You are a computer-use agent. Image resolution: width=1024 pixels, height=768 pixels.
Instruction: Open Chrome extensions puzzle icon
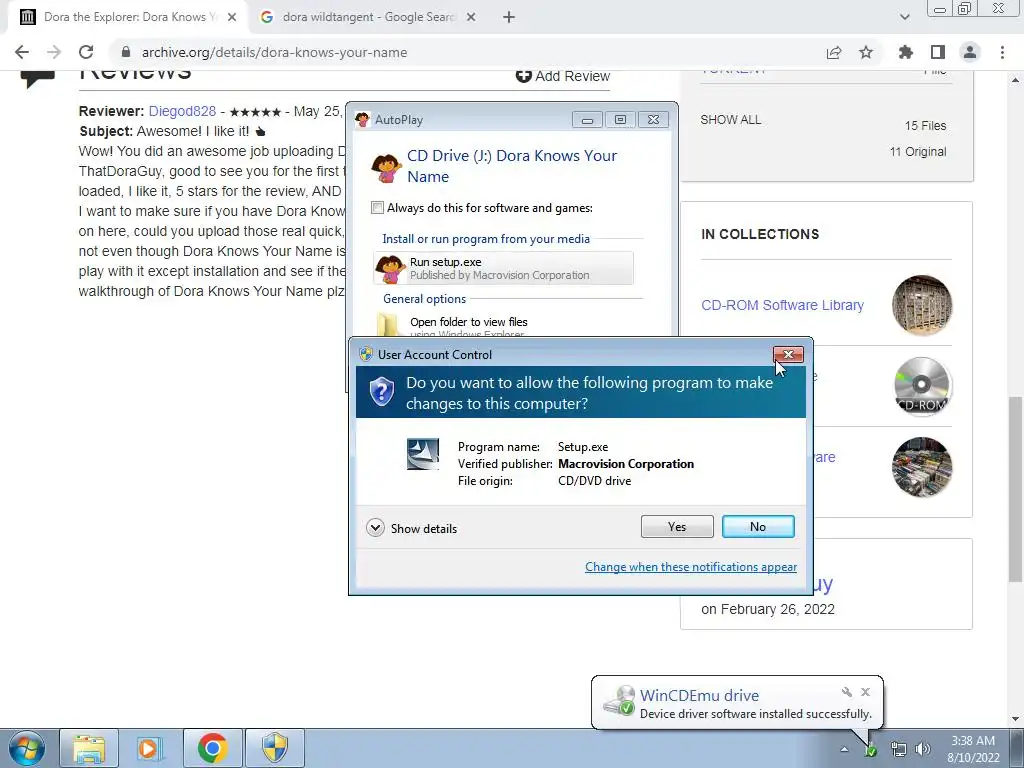point(906,52)
